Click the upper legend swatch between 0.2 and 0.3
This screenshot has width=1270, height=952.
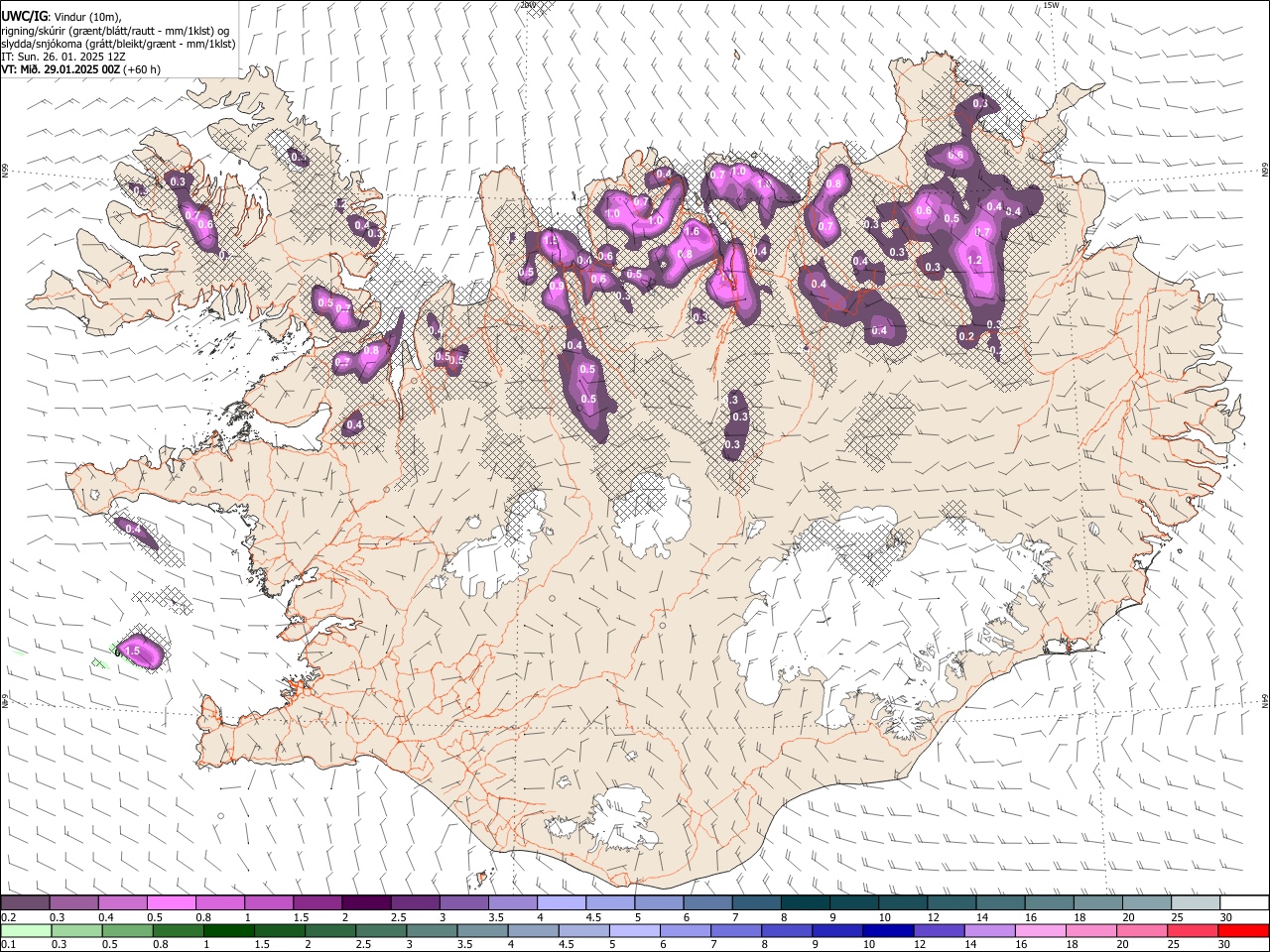[25, 902]
